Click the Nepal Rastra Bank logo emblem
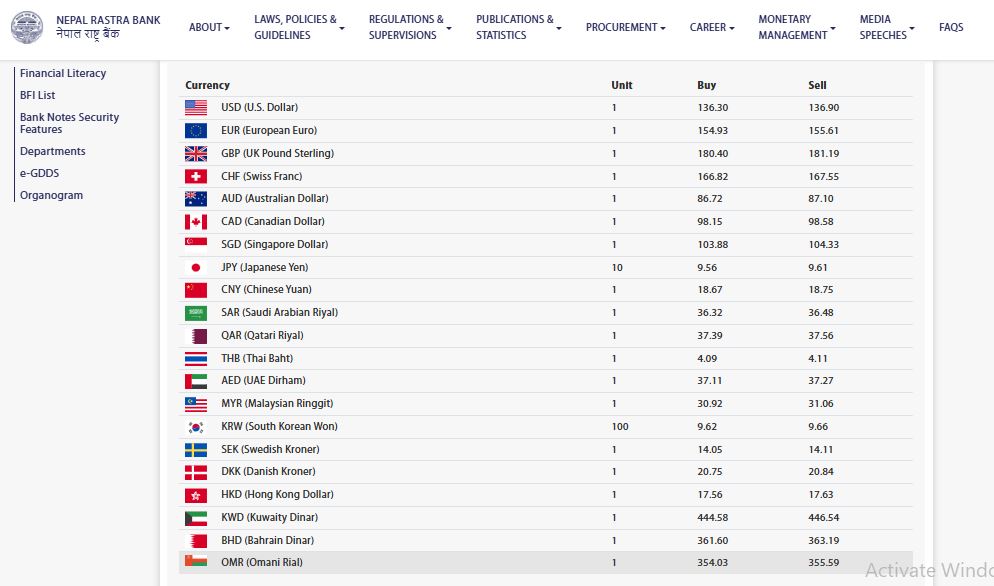Viewport: 994px width, 586px height. coord(27,27)
